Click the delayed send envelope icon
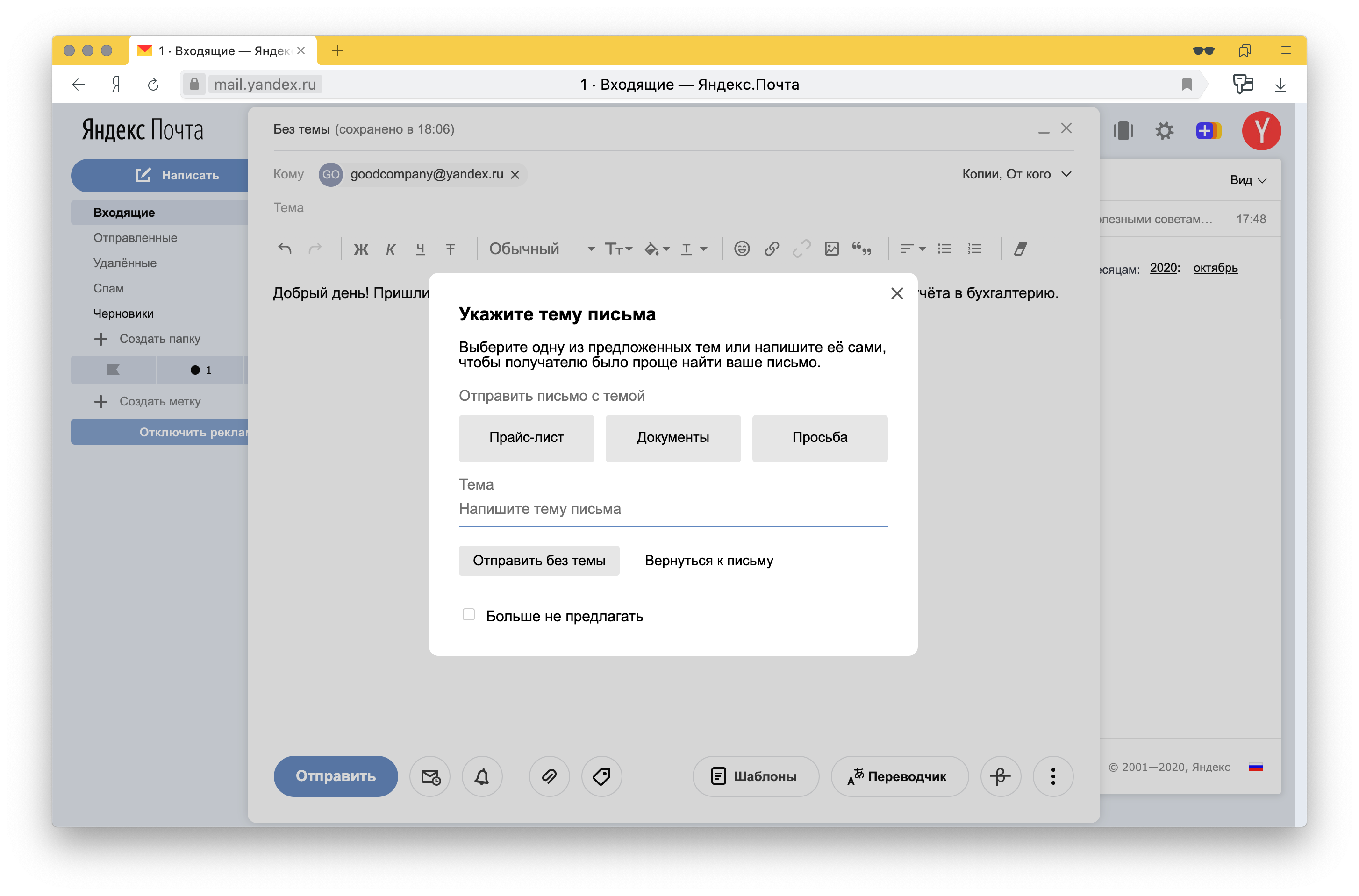The image size is (1359, 896). tap(430, 776)
